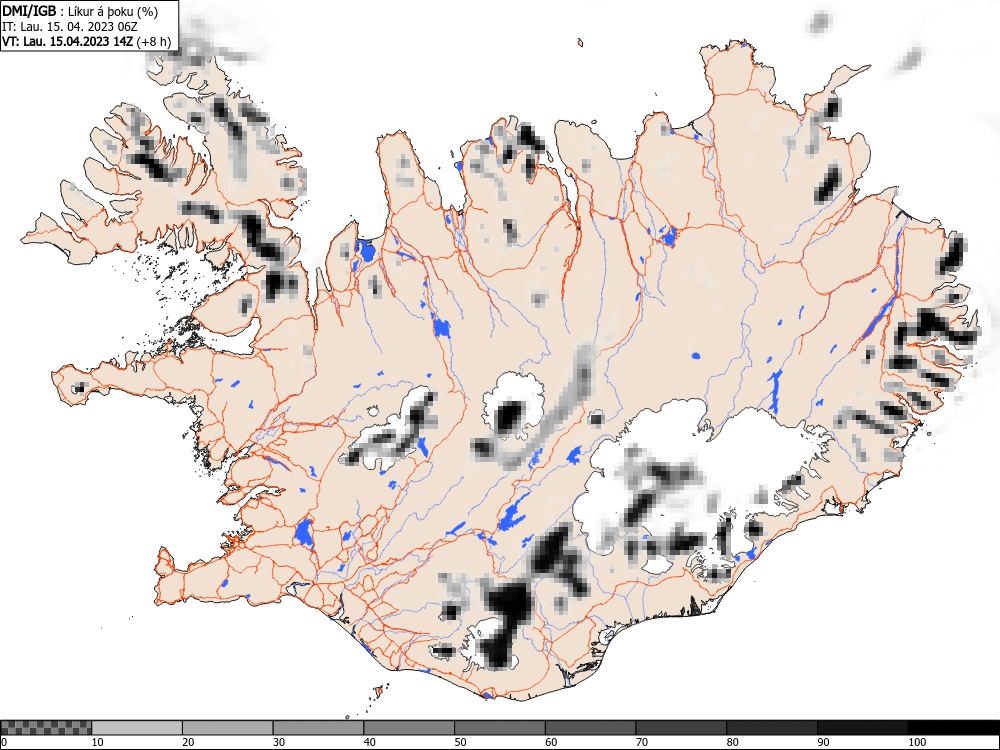This screenshot has width=1000, height=750.
Task: Click the 20–30% gray legend swatch
Action: pyautogui.click(x=228, y=728)
